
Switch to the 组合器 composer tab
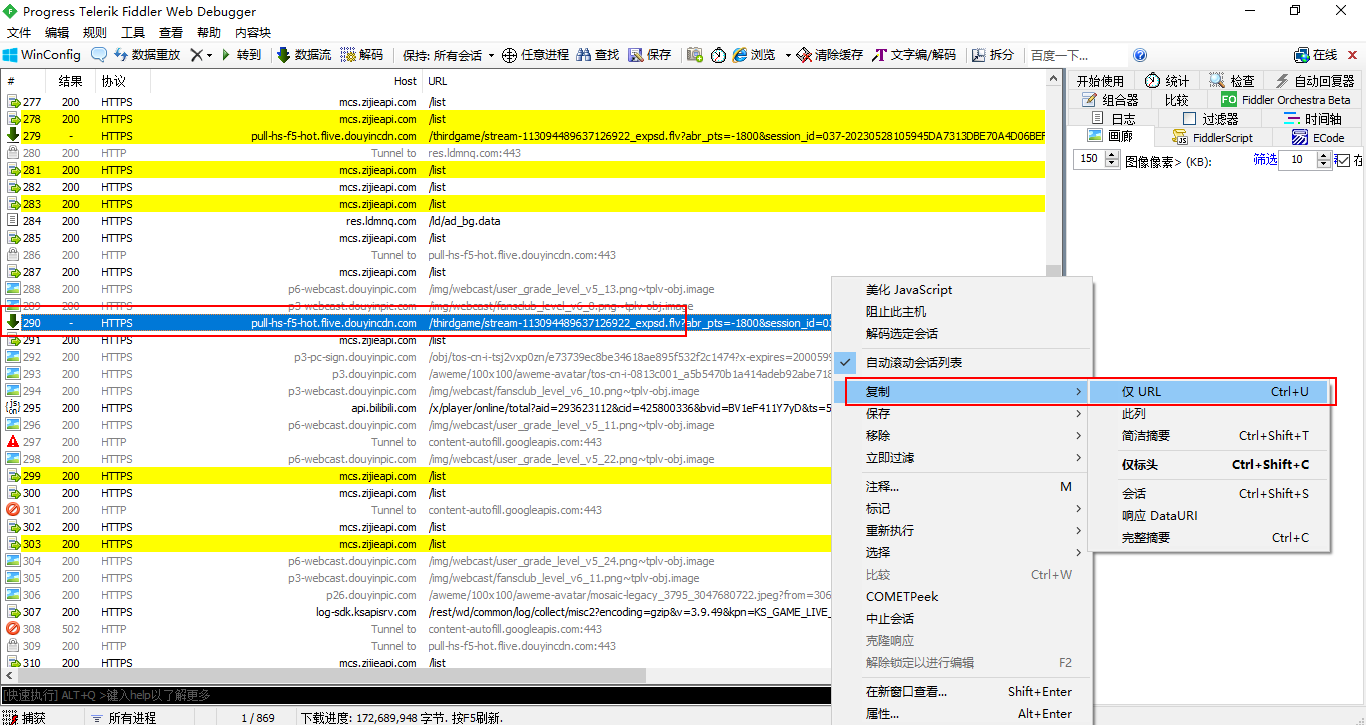(1111, 100)
